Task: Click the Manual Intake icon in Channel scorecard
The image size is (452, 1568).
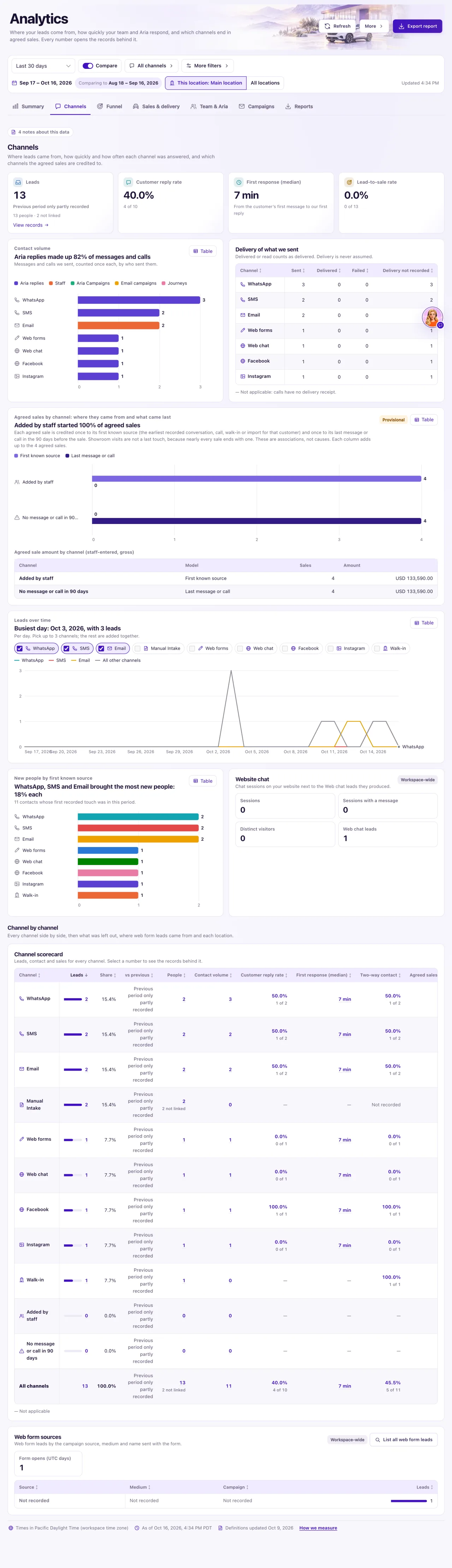Action: coord(22,1105)
